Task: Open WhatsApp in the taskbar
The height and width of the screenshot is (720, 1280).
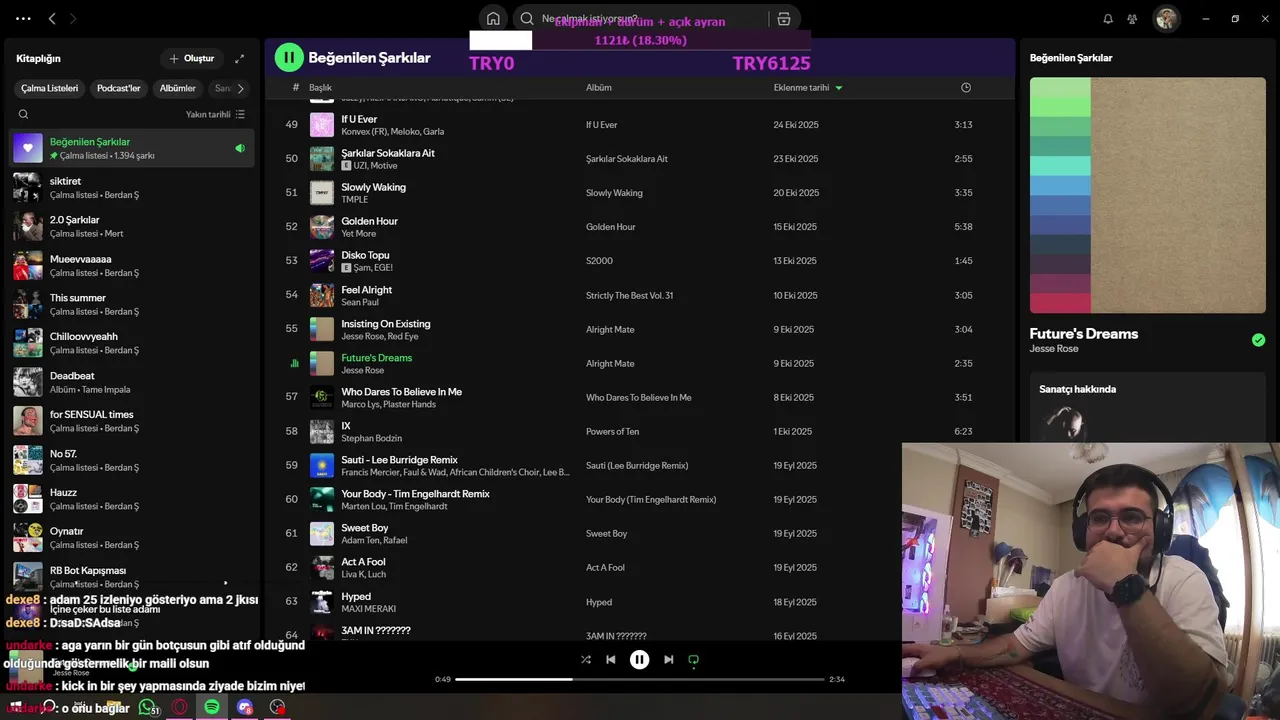Action: pyautogui.click(x=148, y=707)
